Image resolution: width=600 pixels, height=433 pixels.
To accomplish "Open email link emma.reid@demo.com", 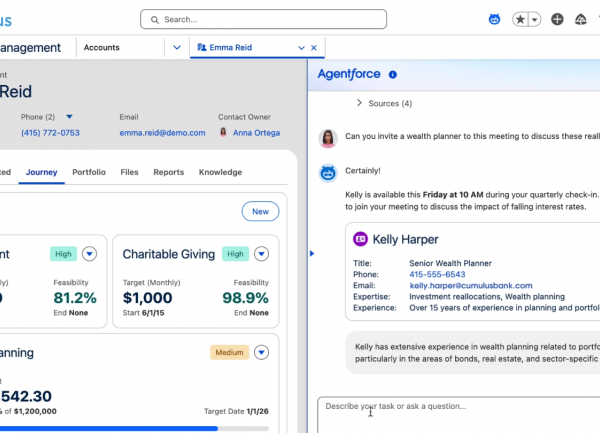I will point(162,133).
